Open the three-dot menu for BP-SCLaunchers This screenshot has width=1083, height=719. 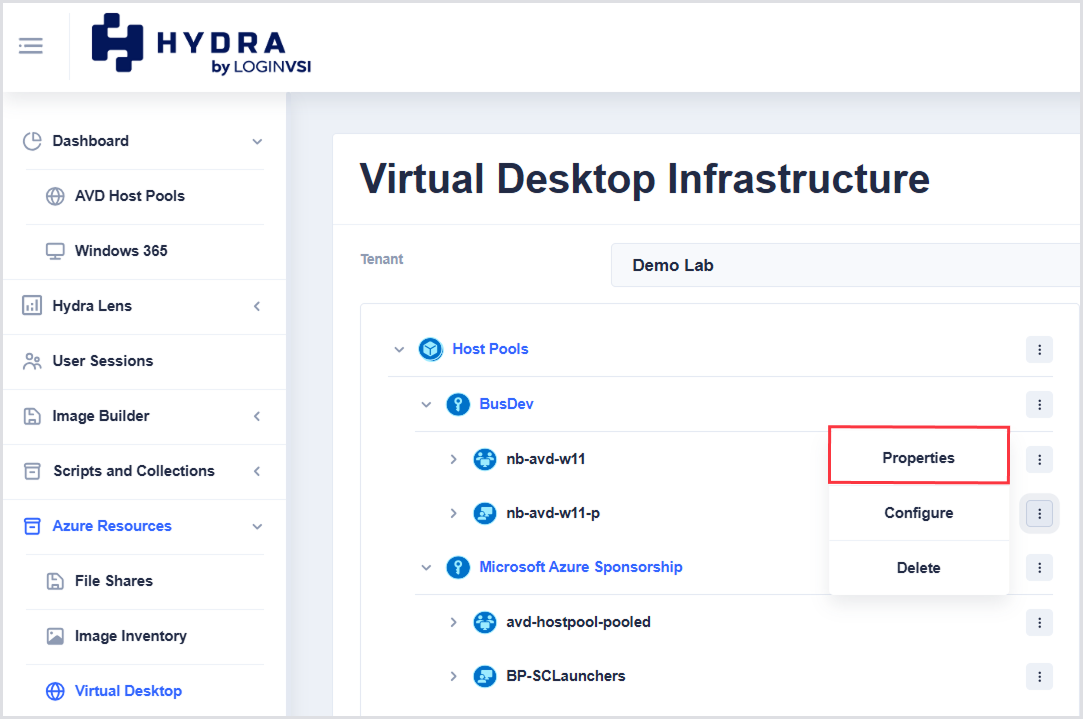click(1039, 677)
